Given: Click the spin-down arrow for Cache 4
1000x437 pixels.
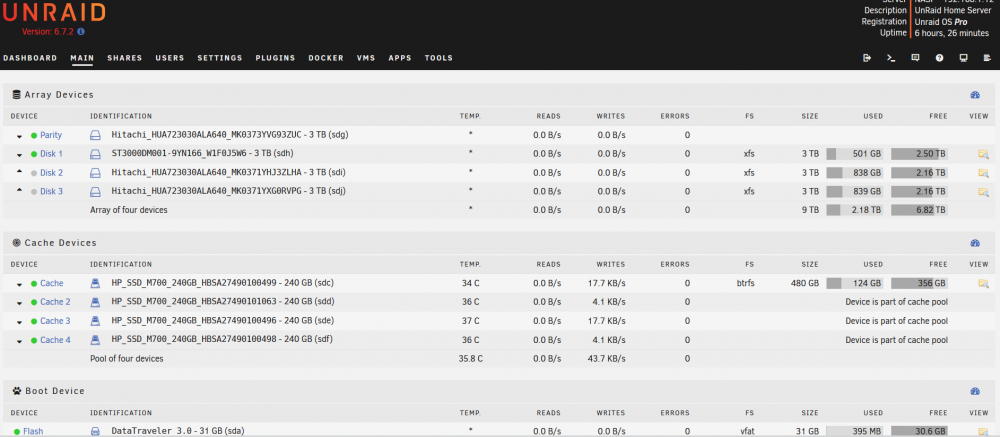Looking at the screenshot, I should point(19,340).
